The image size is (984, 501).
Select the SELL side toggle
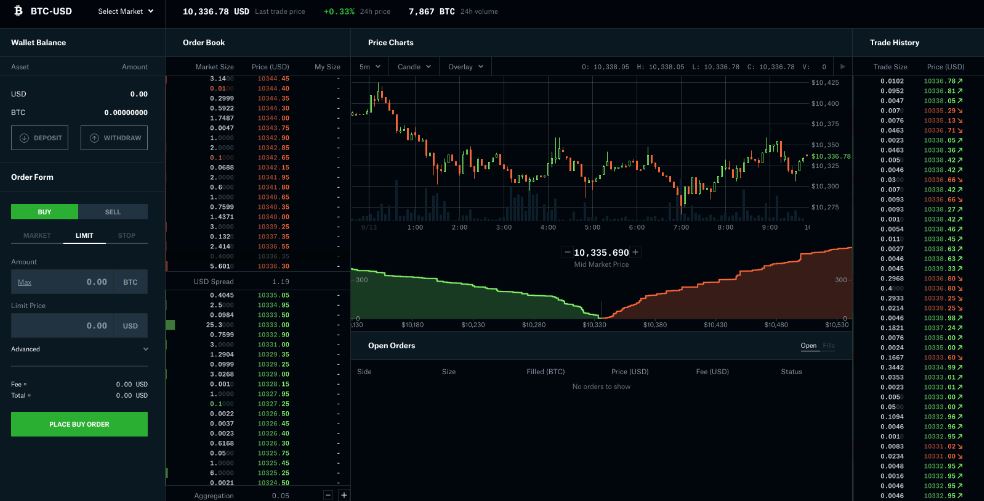click(113, 212)
